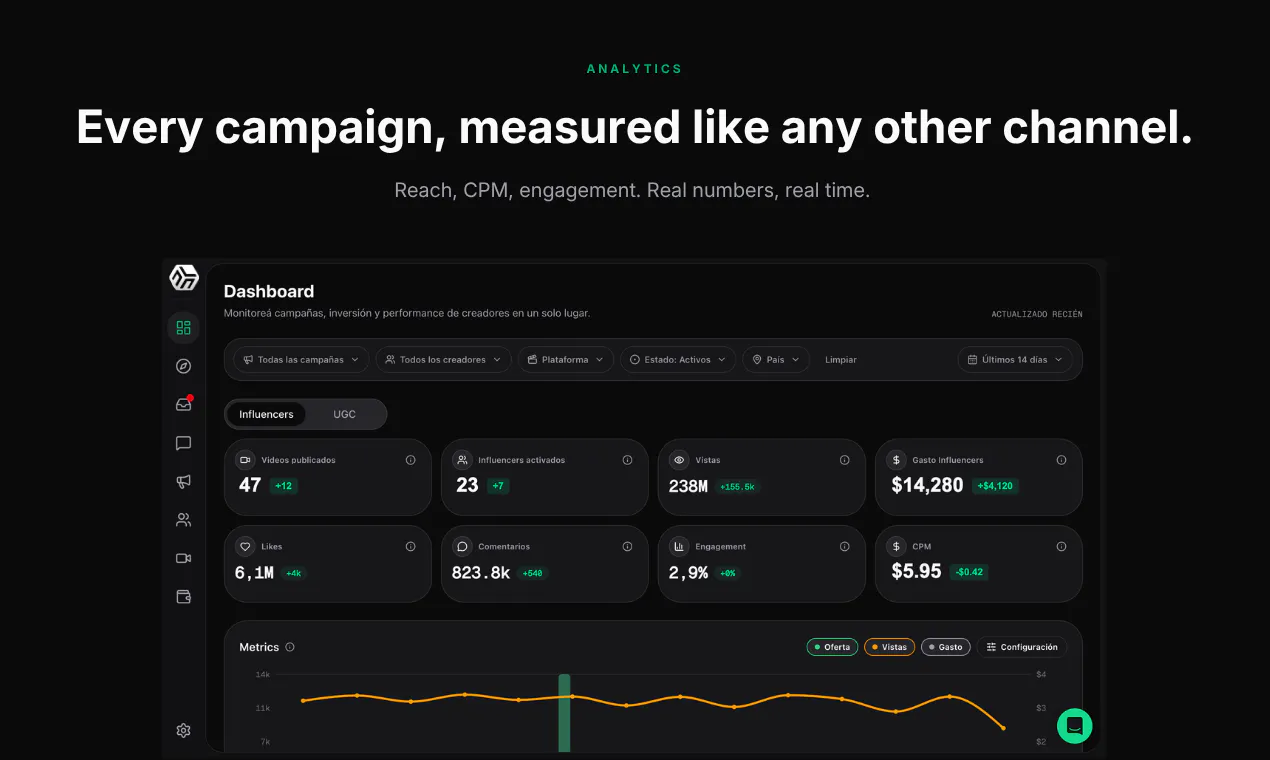
Task: Click the -$0.42 CPM change badge
Action: coord(969,572)
